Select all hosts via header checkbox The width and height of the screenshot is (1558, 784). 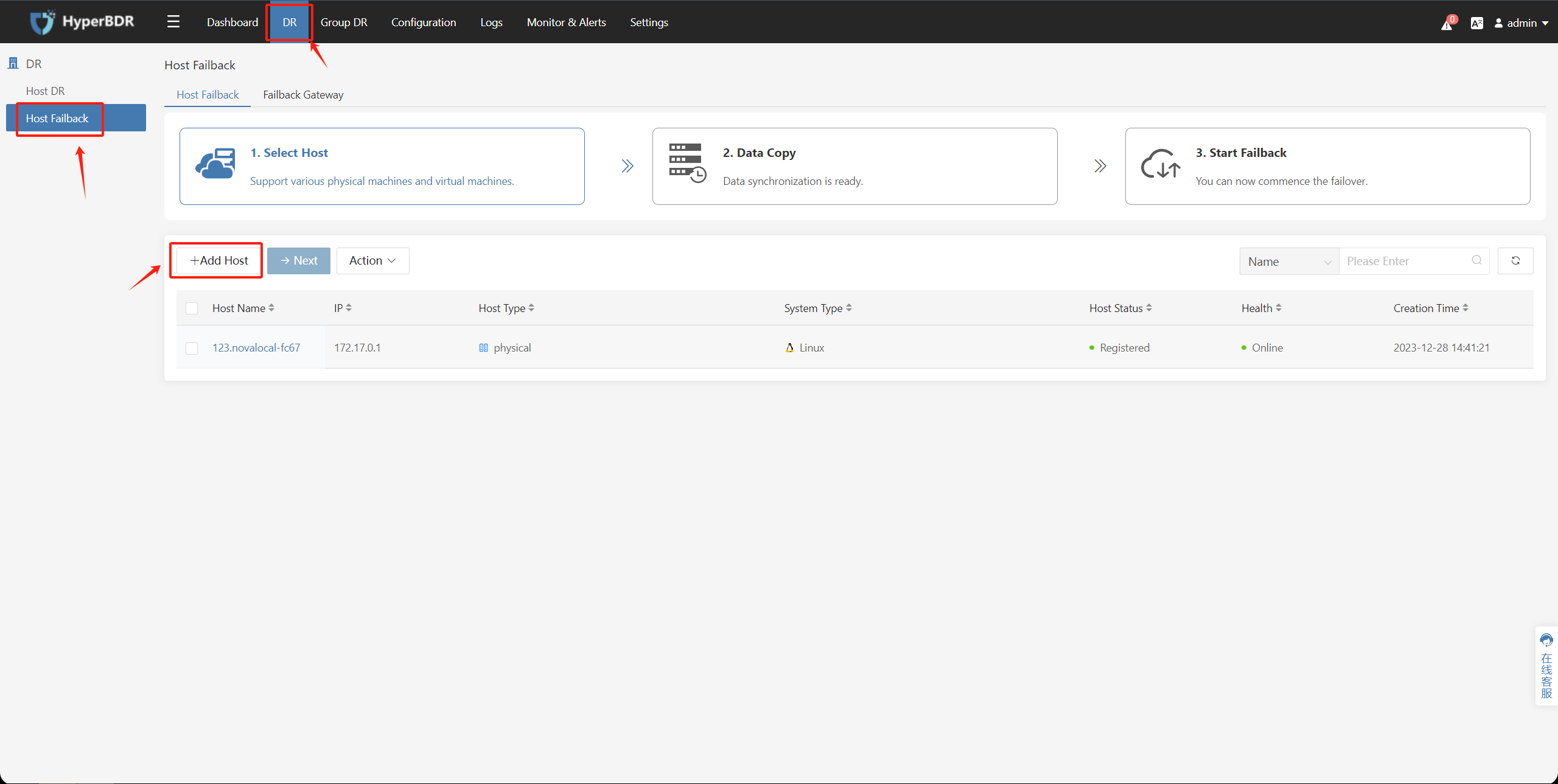click(192, 308)
